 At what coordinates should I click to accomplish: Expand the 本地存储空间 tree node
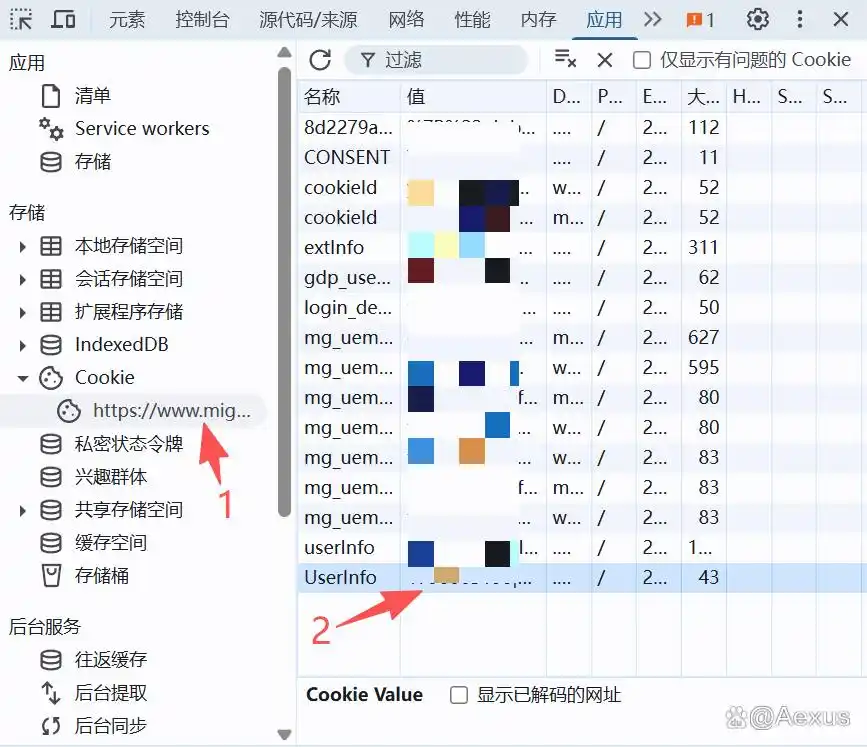coord(22,246)
